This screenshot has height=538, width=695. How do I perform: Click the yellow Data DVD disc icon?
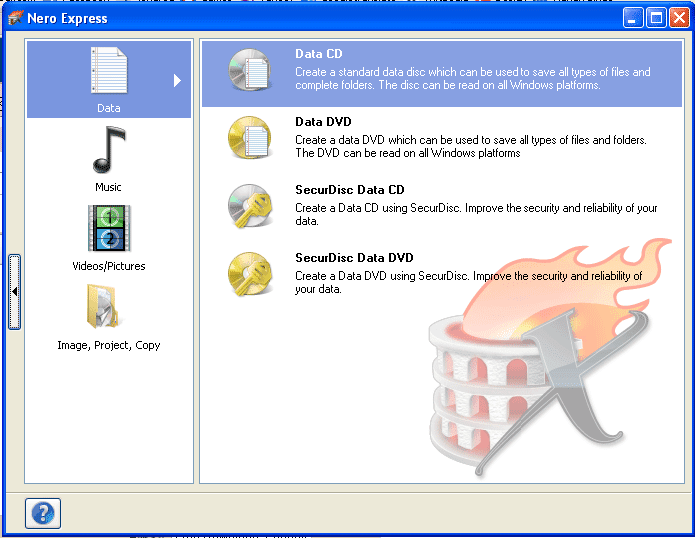click(250, 137)
